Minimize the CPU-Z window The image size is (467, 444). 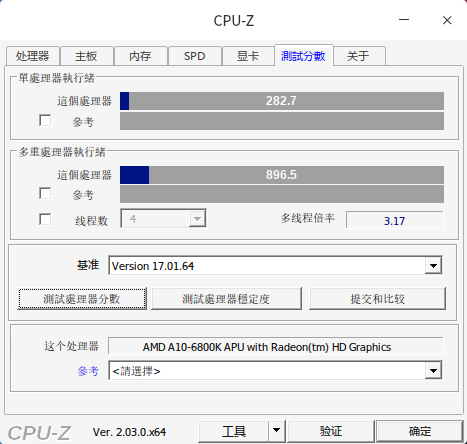click(x=404, y=20)
